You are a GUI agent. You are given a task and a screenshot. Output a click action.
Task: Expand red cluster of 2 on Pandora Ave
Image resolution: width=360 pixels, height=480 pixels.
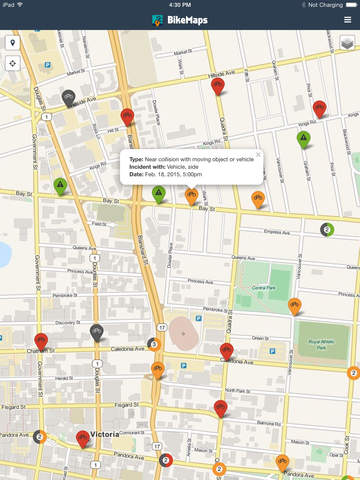(x=166, y=460)
